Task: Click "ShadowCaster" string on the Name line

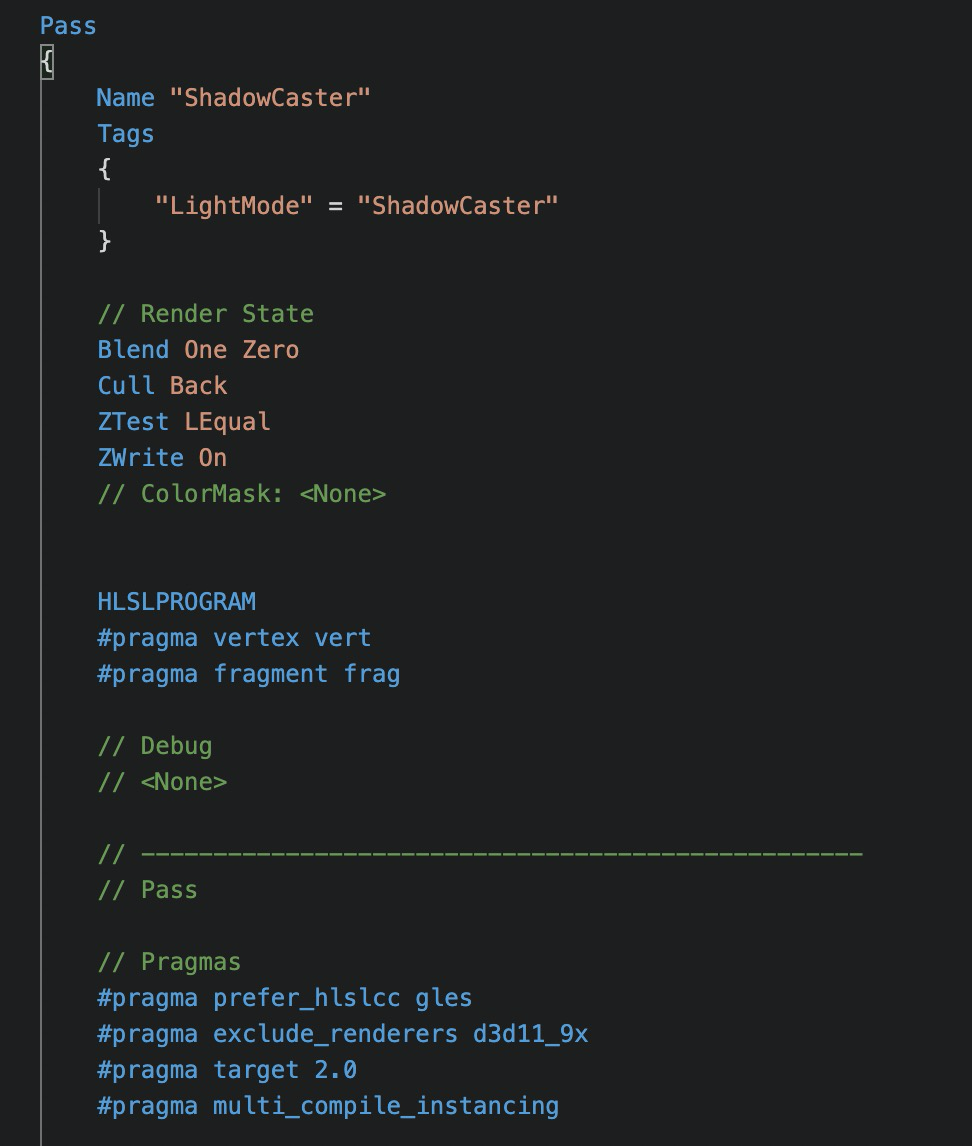Action: coord(270,98)
